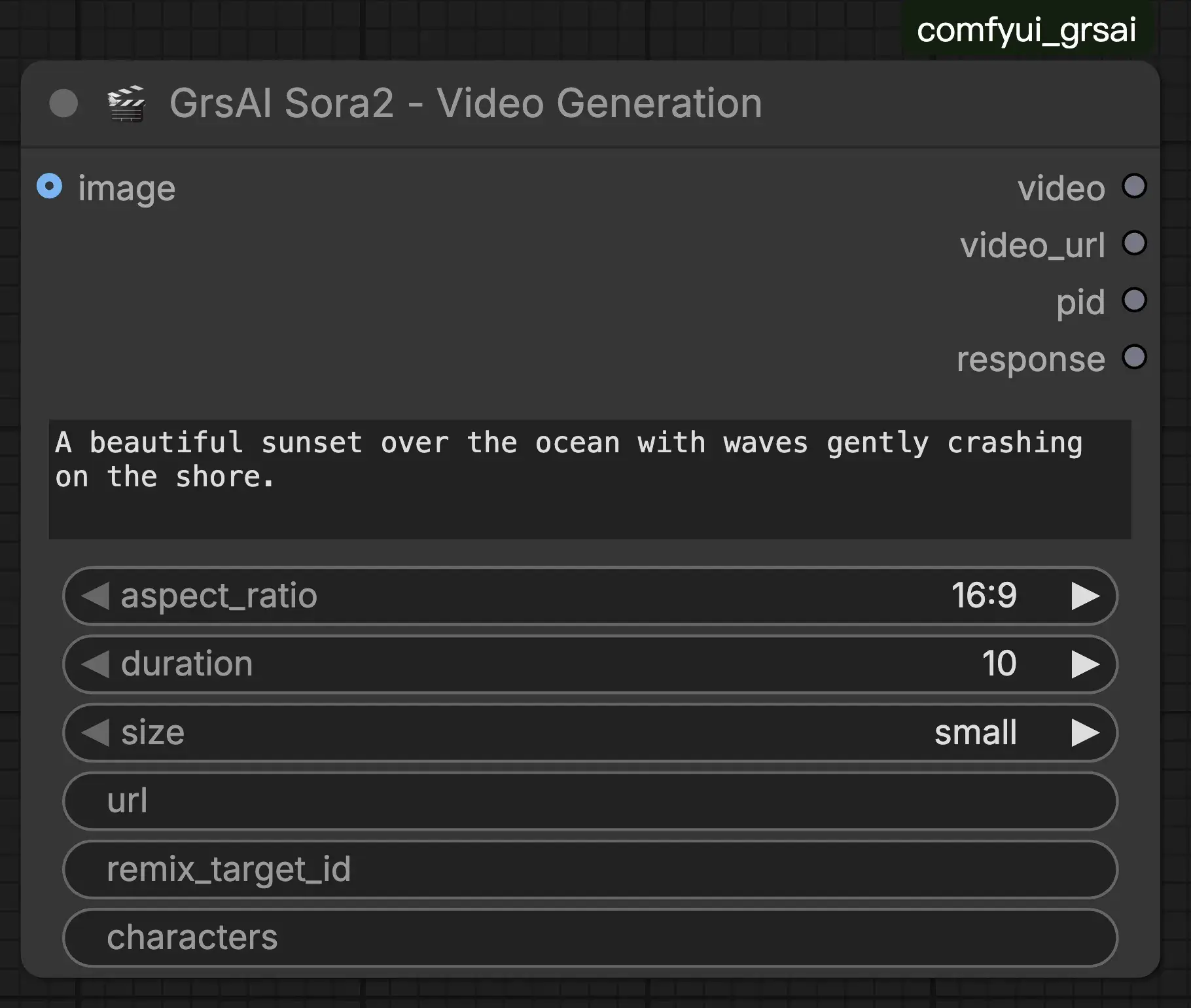Click the image input connector
This screenshot has width=1191, height=1008.
pos(50,187)
